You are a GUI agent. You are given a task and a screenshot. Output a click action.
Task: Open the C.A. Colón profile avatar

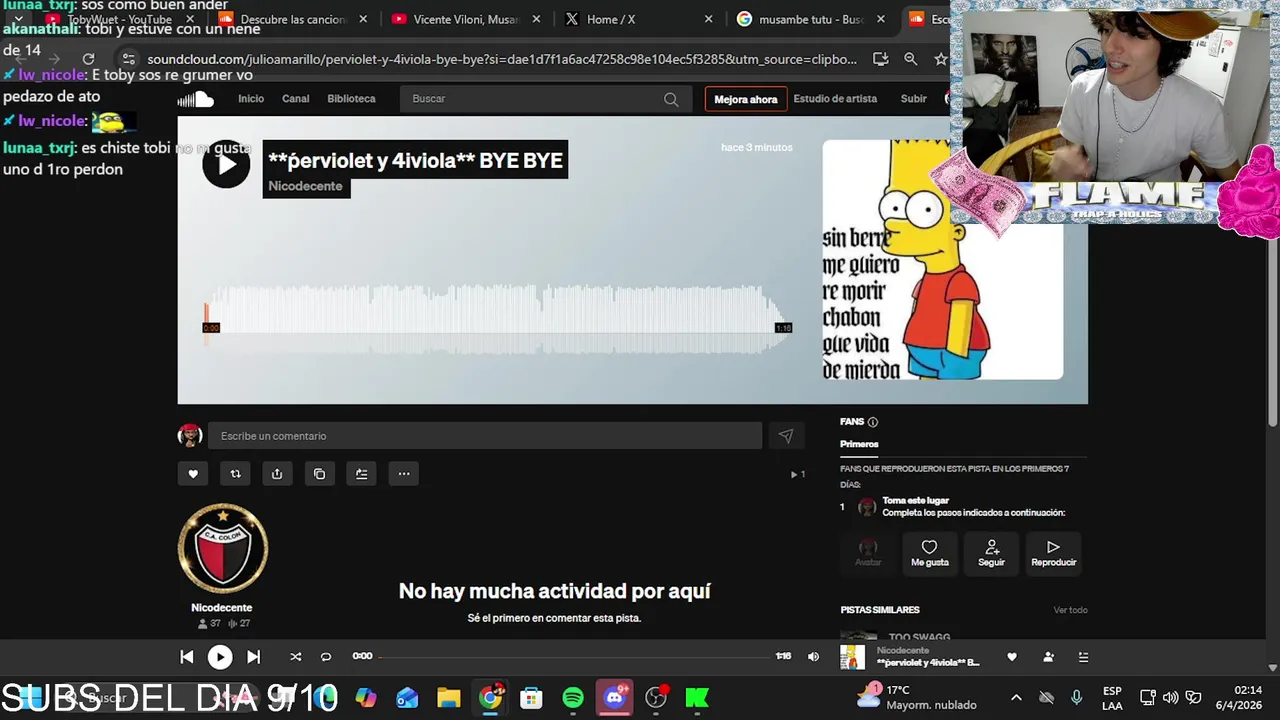222,549
